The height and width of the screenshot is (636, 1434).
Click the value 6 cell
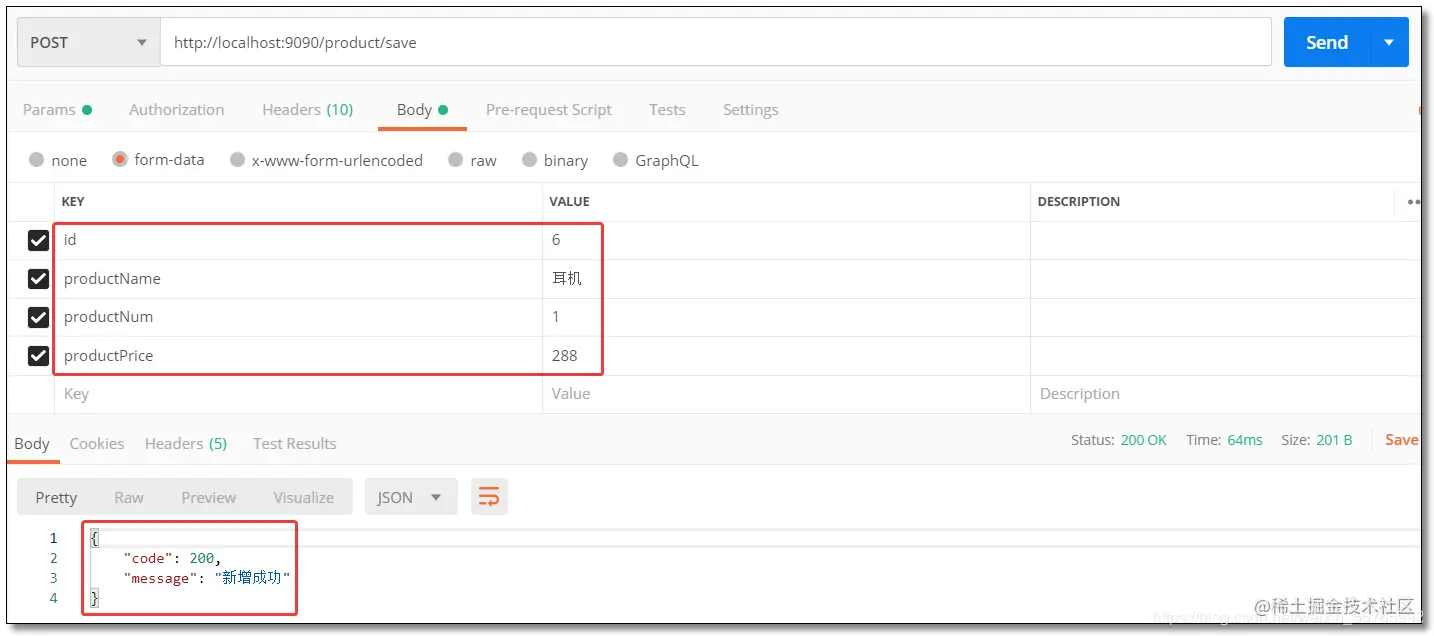(786, 240)
